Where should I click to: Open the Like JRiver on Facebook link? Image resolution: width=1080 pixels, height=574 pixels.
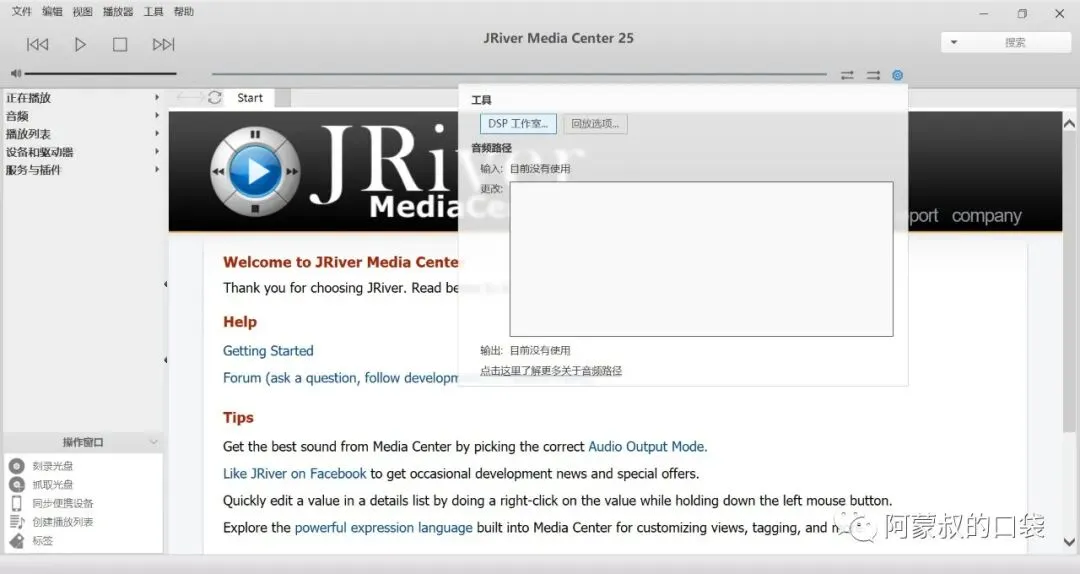295,473
